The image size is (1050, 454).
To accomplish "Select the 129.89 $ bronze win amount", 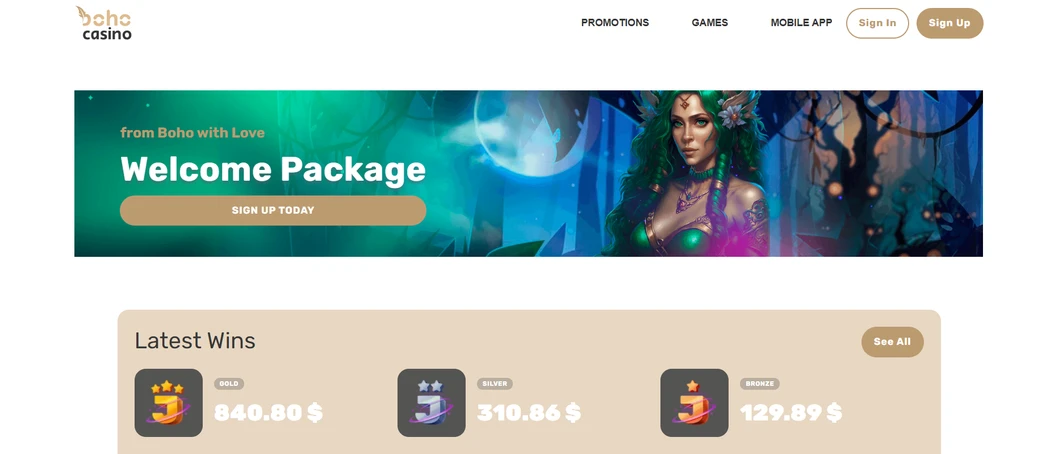I will point(791,412).
